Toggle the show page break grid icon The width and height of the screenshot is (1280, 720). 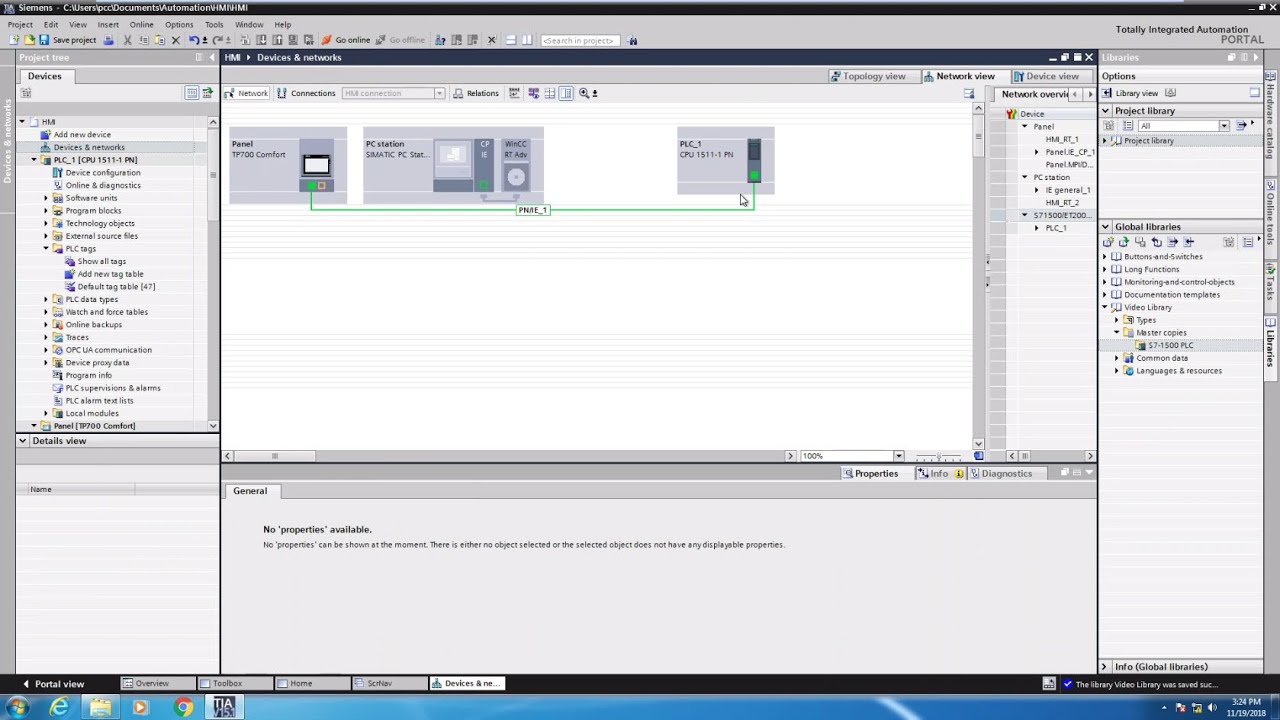pyautogui.click(x=549, y=93)
